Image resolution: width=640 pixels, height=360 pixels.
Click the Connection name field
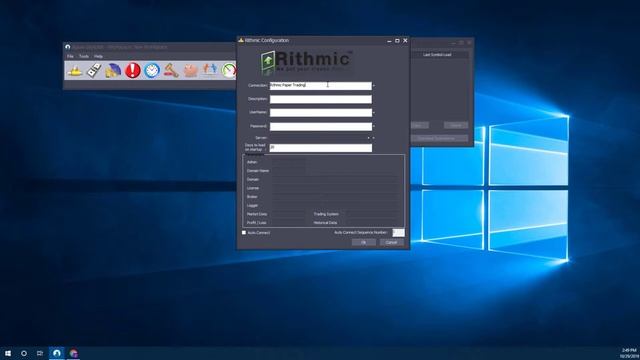point(321,85)
